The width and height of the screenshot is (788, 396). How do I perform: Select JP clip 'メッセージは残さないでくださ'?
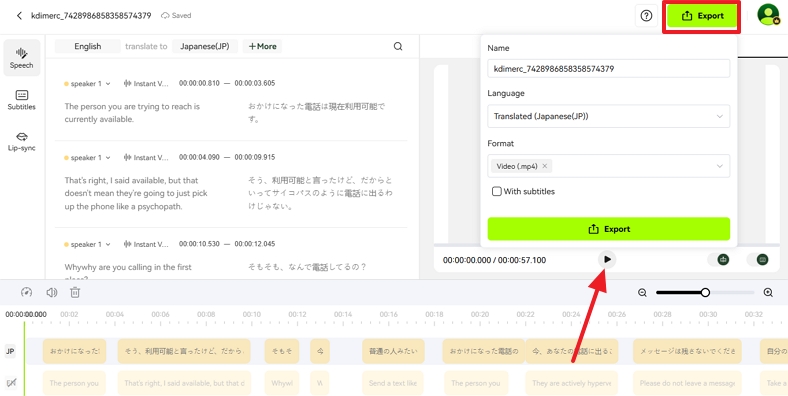[x=687, y=351]
